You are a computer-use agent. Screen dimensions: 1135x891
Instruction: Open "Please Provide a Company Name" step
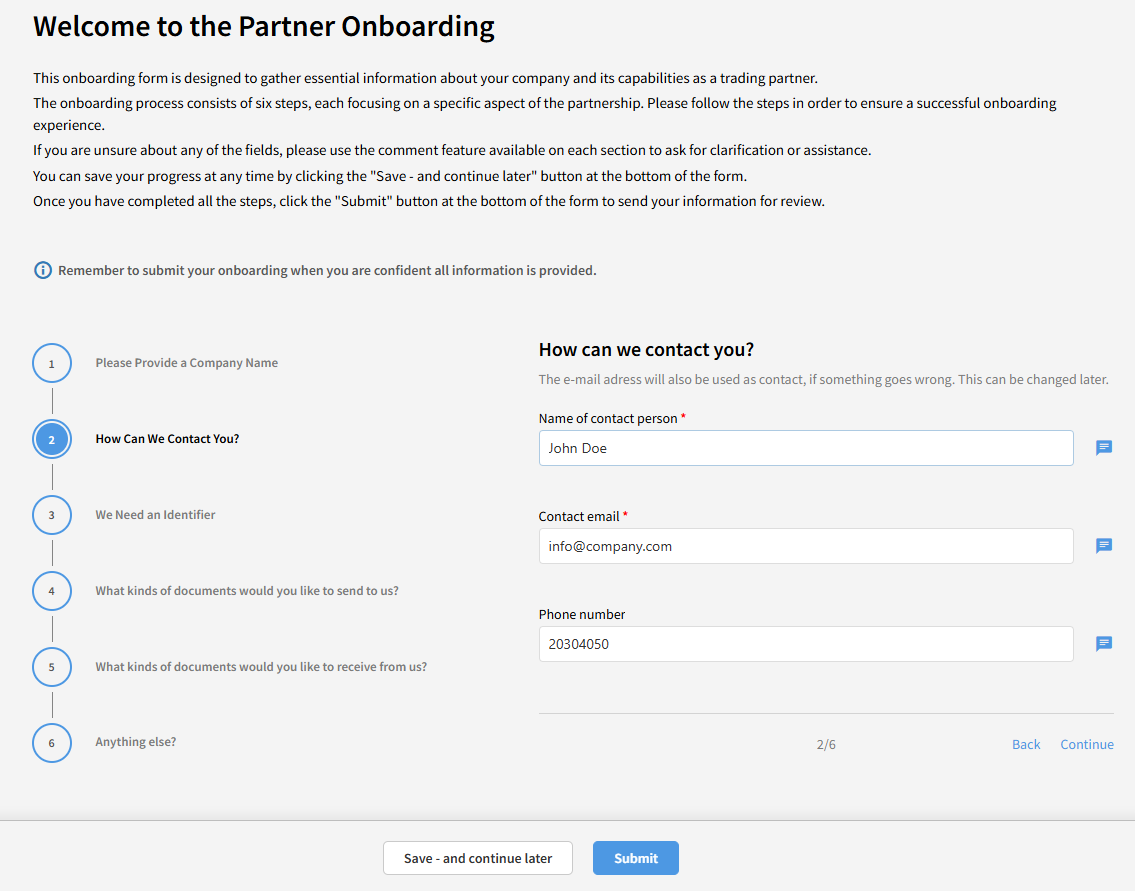pyautogui.click(x=187, y=363)
